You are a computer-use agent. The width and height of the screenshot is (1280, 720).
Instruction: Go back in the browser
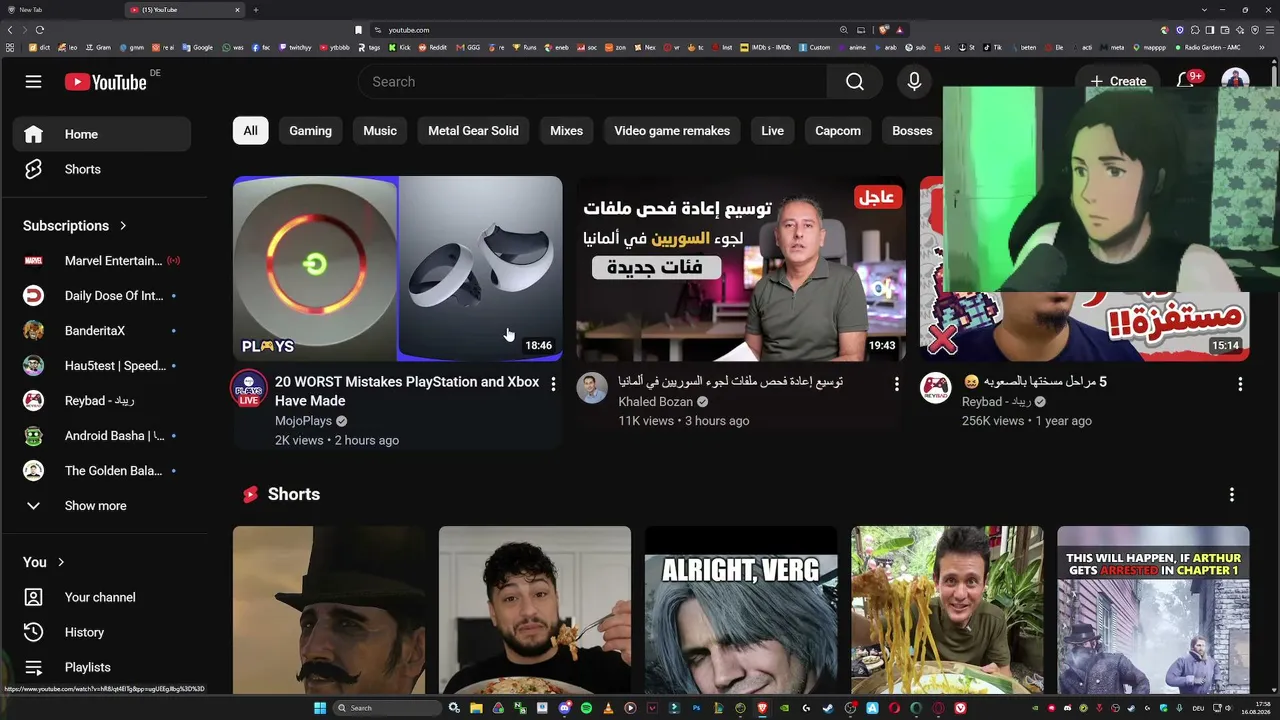(10, 30)
